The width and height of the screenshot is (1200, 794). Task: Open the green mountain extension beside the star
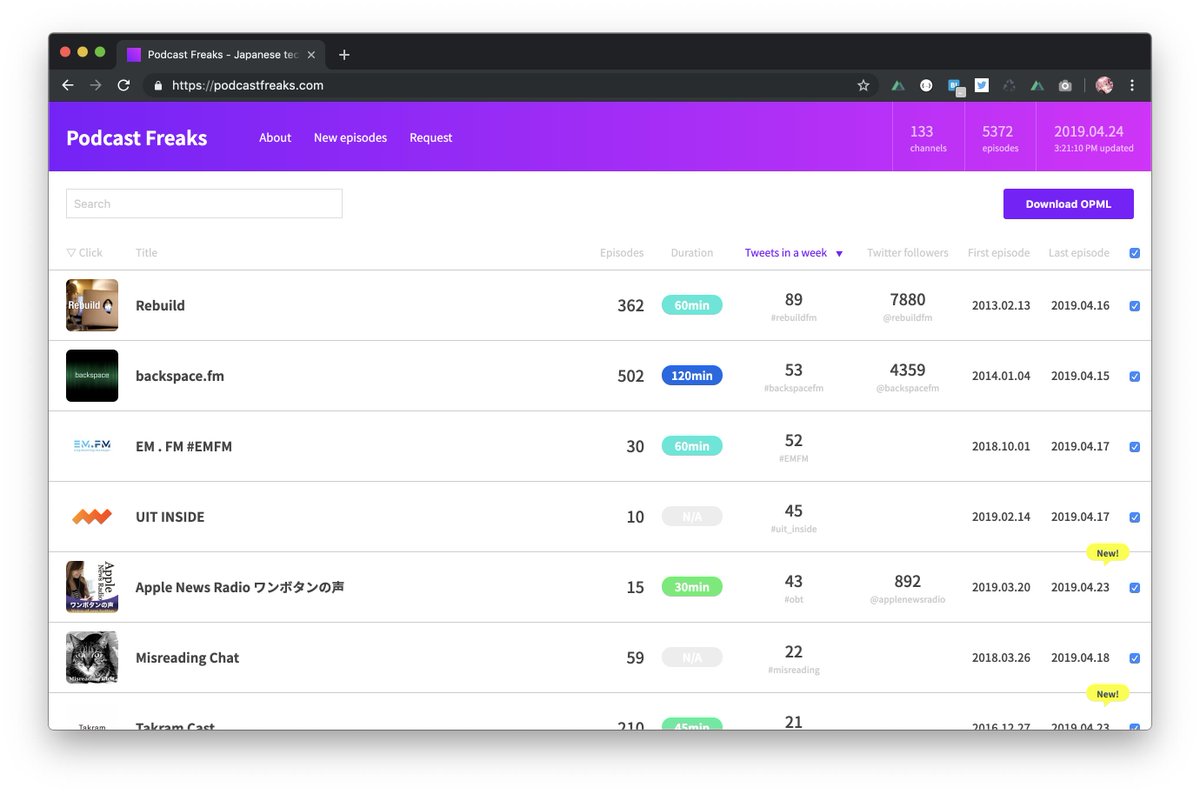898,86
